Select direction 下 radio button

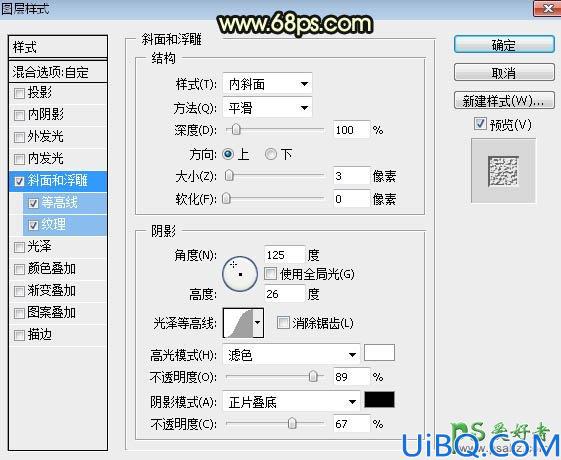coord(270,154)
